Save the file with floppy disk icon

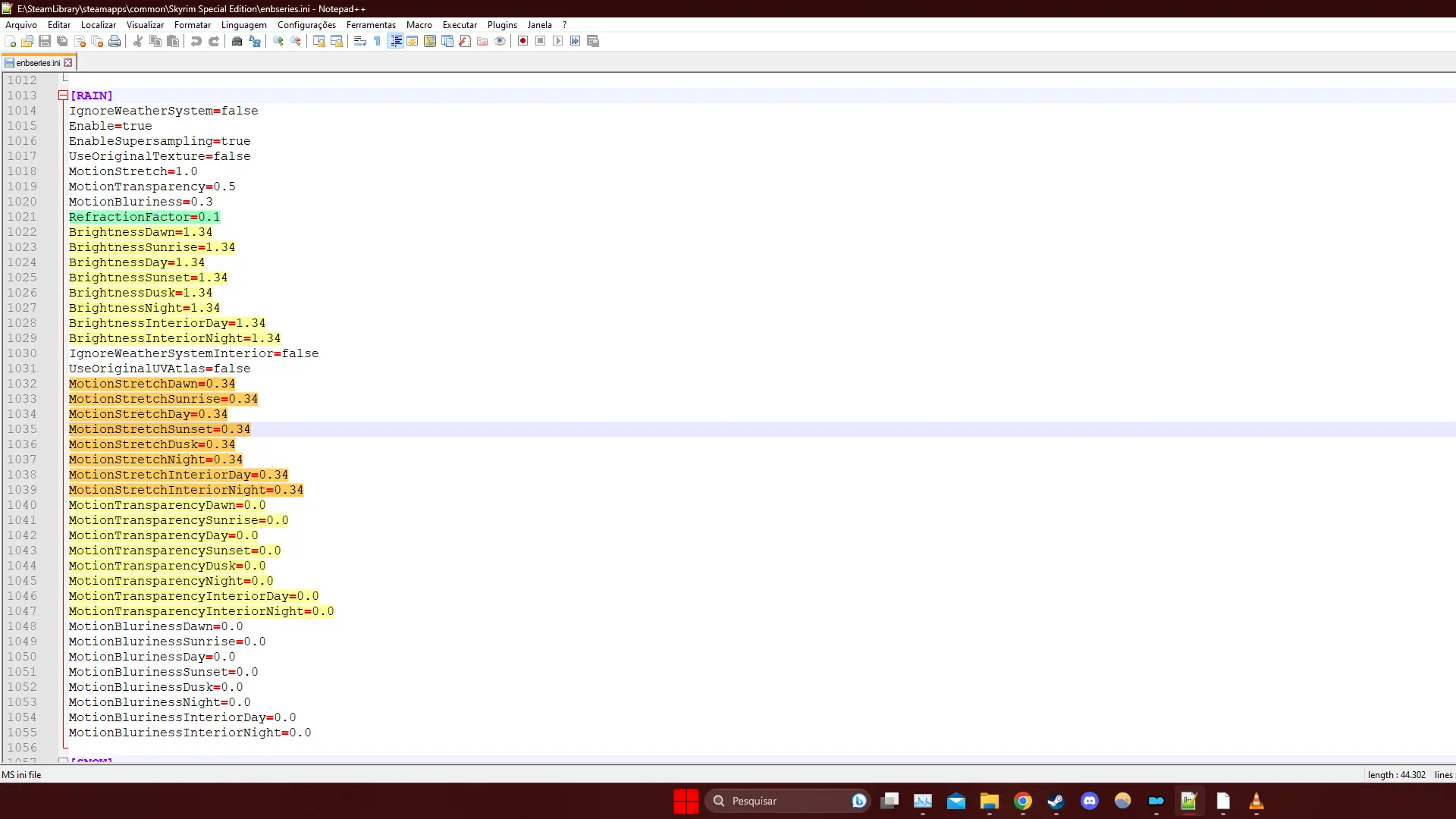pyautogui.click(x=45, y=41)
